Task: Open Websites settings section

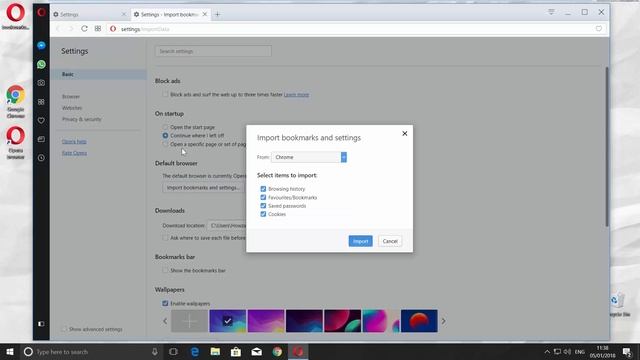Action: (x=72, y=108)
